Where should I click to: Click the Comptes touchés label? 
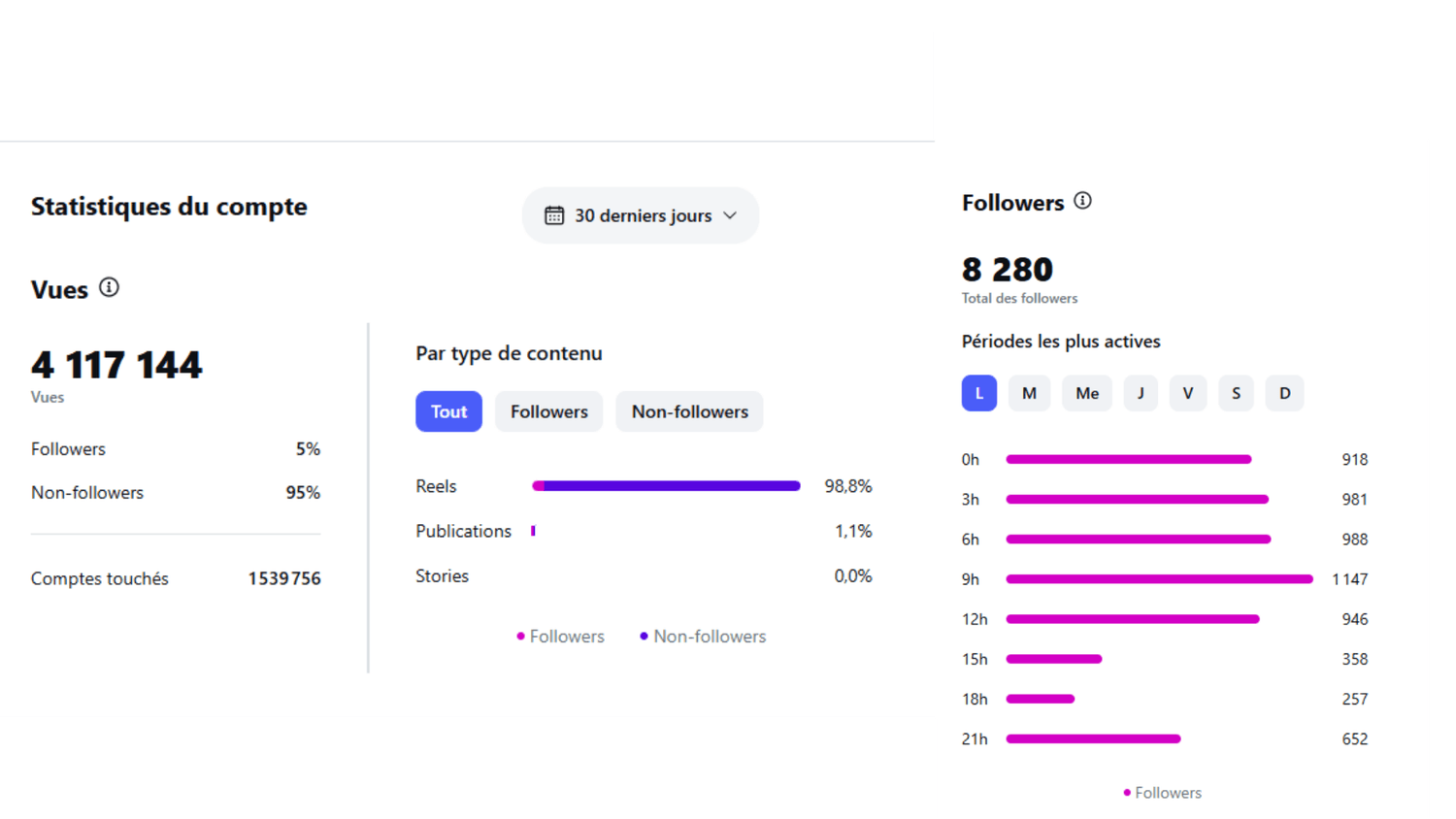point(100,578)
